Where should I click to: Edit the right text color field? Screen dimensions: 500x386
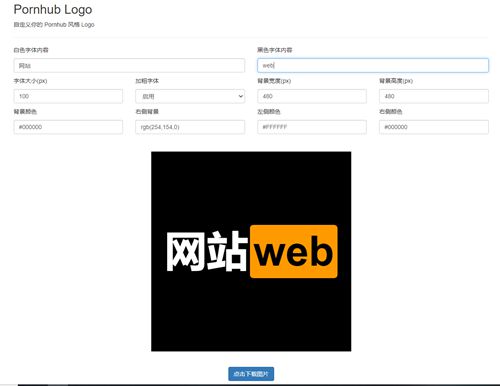[x=434, y=127]
